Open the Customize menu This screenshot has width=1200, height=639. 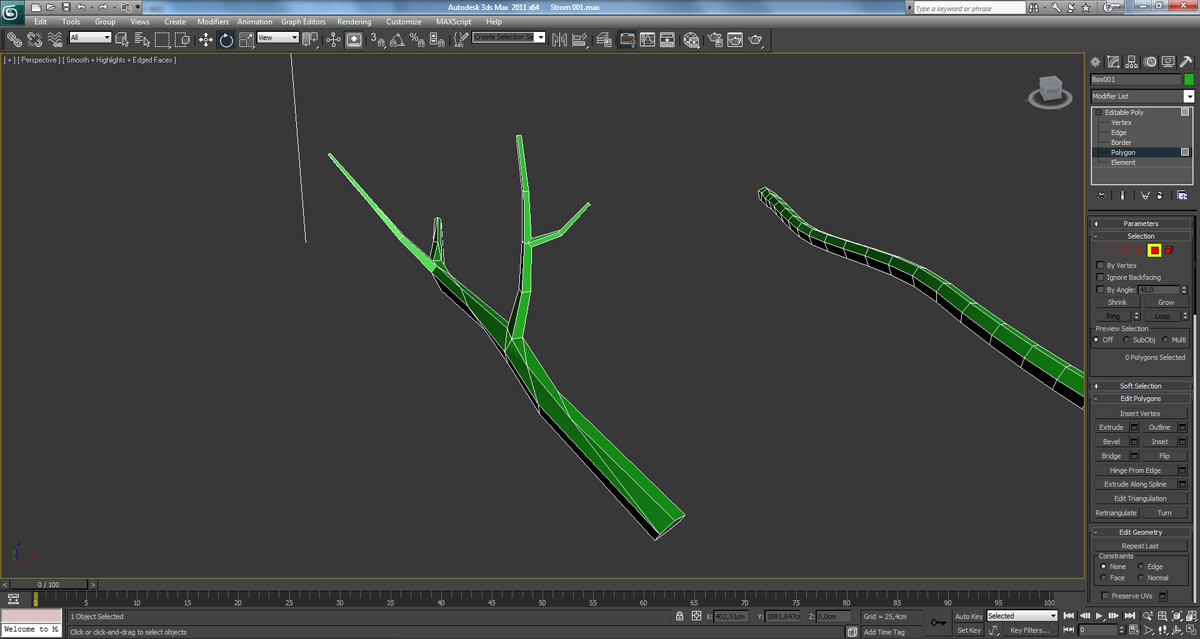pyautogui.click(x=404, y=21)
